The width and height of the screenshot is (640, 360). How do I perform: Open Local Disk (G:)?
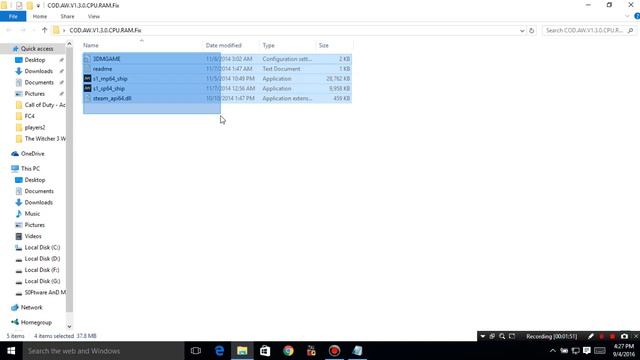pyautogui.click(x=42, y=281)
